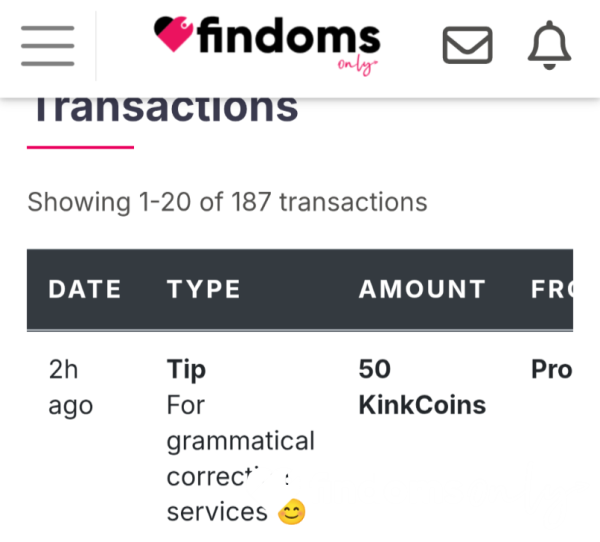Open notifications with the bell icon
The width and height of the screenshot is (600, 542).
pos(549,45)
